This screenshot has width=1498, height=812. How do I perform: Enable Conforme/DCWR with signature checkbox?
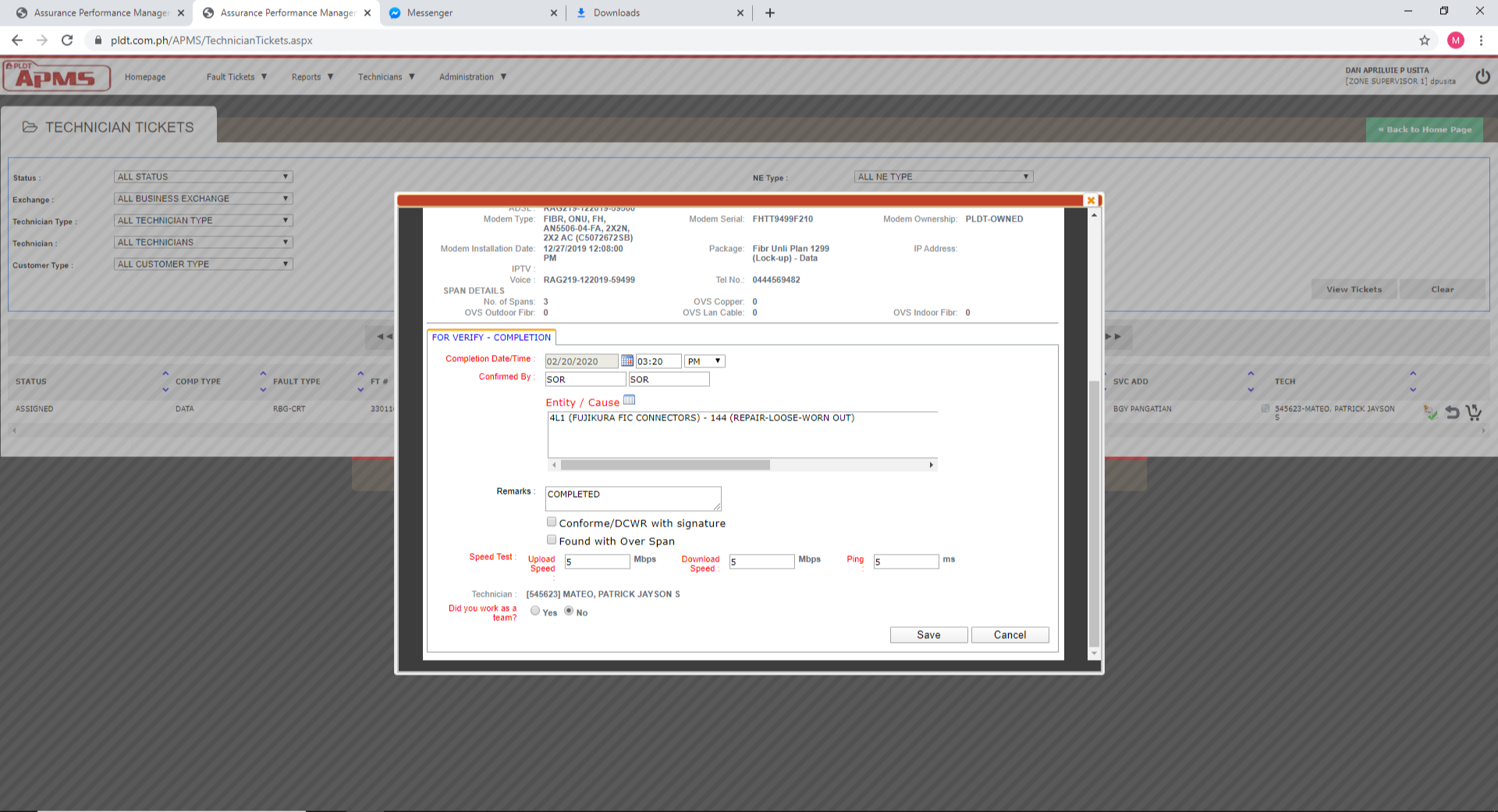(552, 522)
